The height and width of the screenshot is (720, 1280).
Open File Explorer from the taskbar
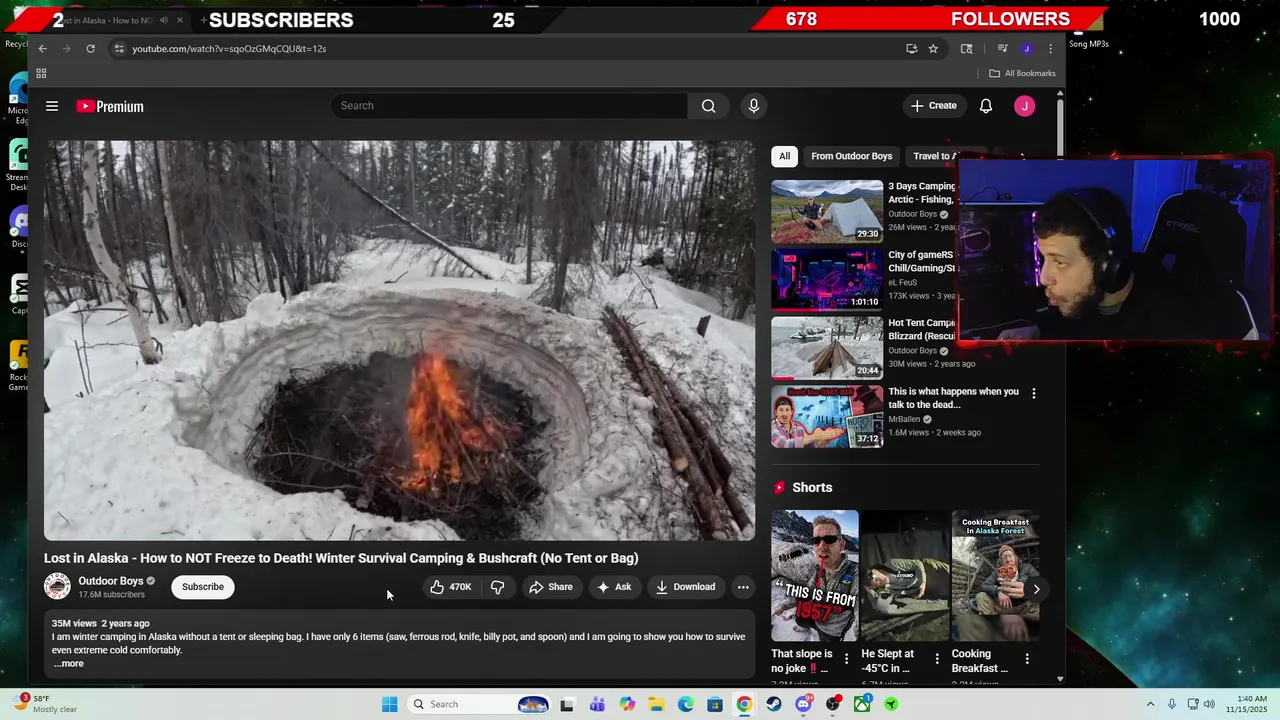pos(656,704)
